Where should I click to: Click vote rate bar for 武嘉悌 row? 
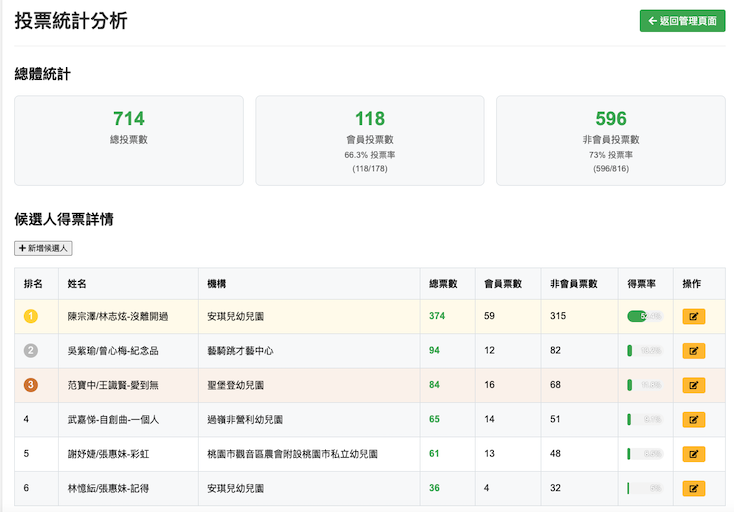click(x=645, y=419)
